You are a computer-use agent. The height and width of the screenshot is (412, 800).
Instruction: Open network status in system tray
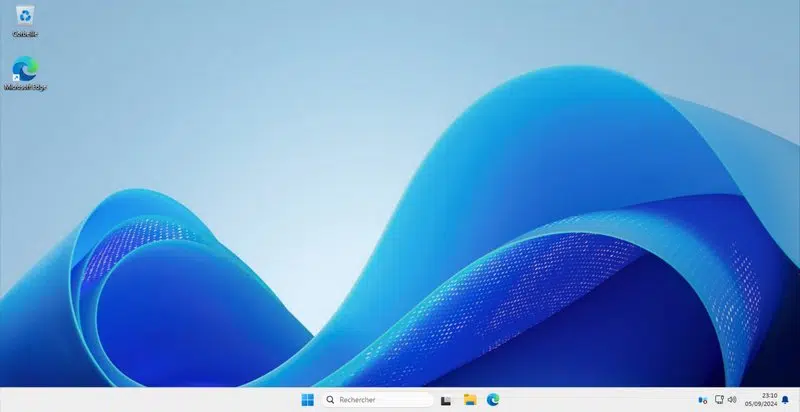719,400
